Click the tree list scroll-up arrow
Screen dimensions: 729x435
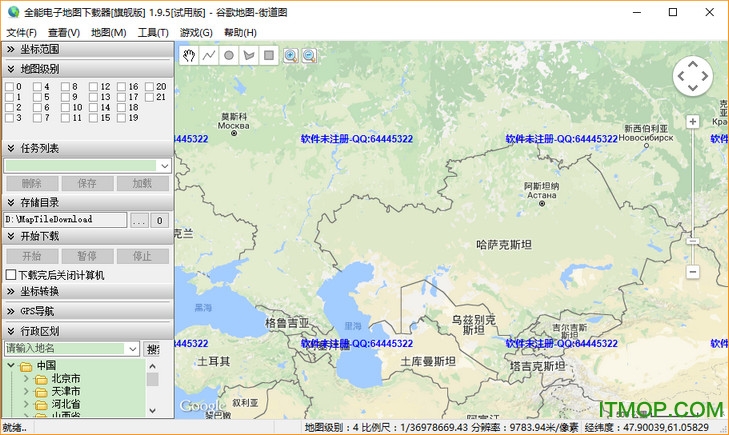pos(152,367)
